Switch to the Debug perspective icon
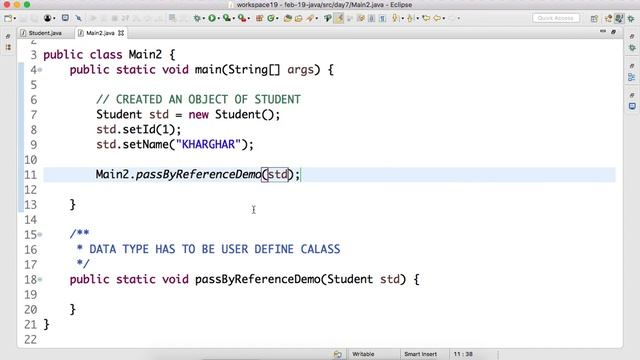 [x=631, y=19]
